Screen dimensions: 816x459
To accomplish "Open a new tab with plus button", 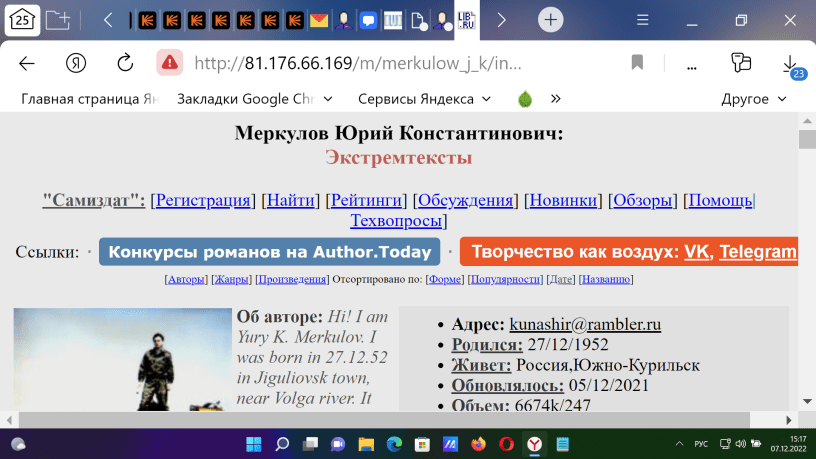I will pyautogui.click(x=550, y=20).
